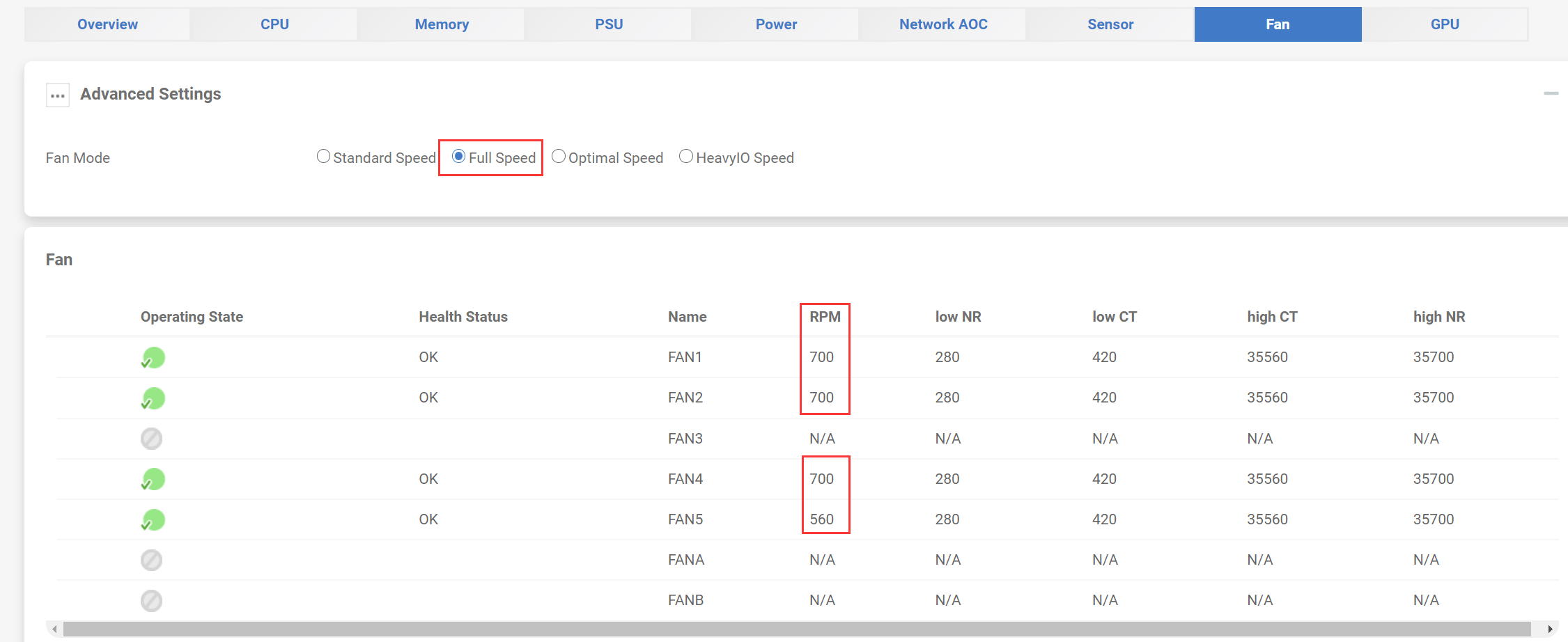1568x642 pixels.
Task: Click FAN2 green operating state icon
Action: pyautogui.click(x=153, y=398)
